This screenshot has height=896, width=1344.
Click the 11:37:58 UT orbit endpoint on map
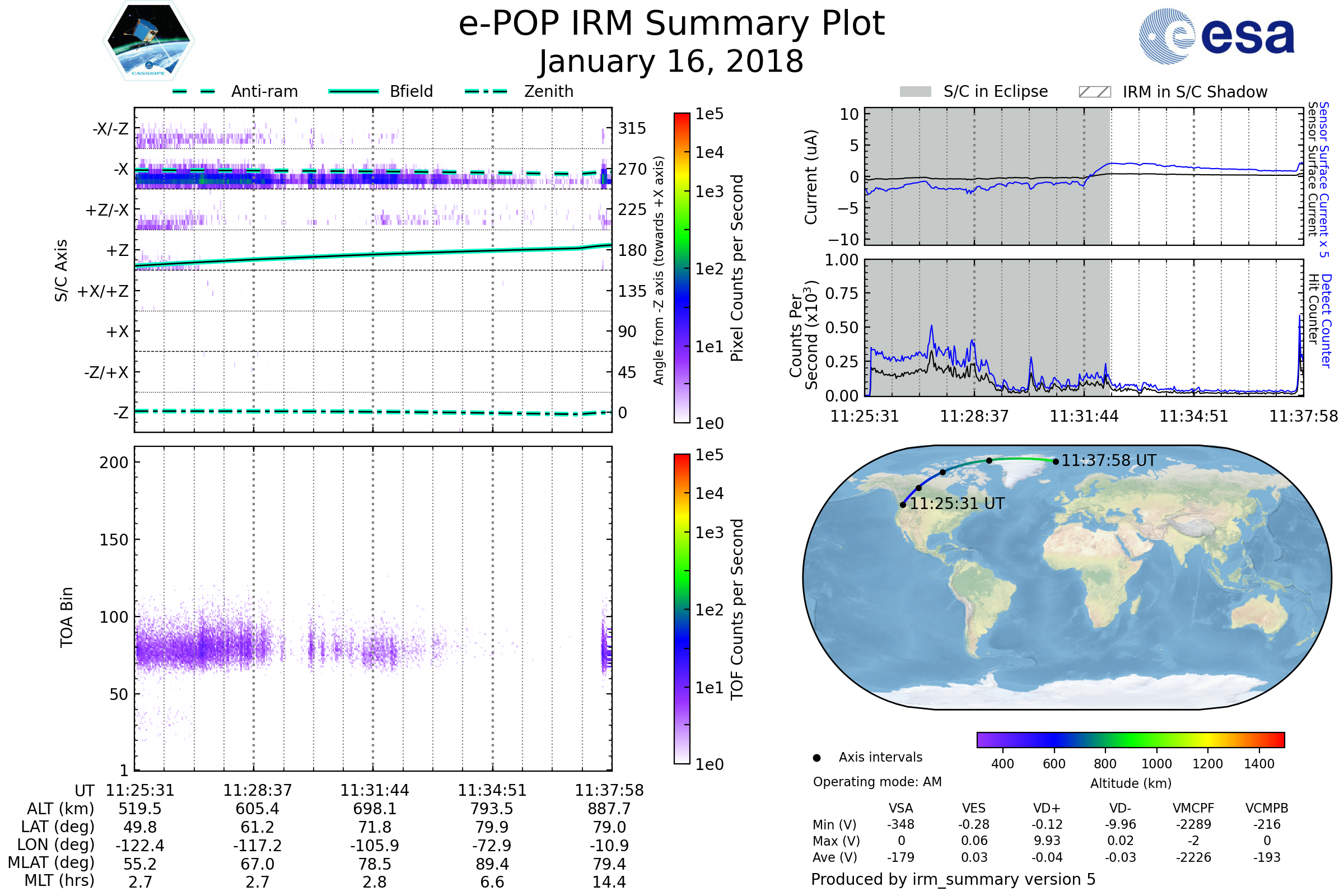point(1056,461)
